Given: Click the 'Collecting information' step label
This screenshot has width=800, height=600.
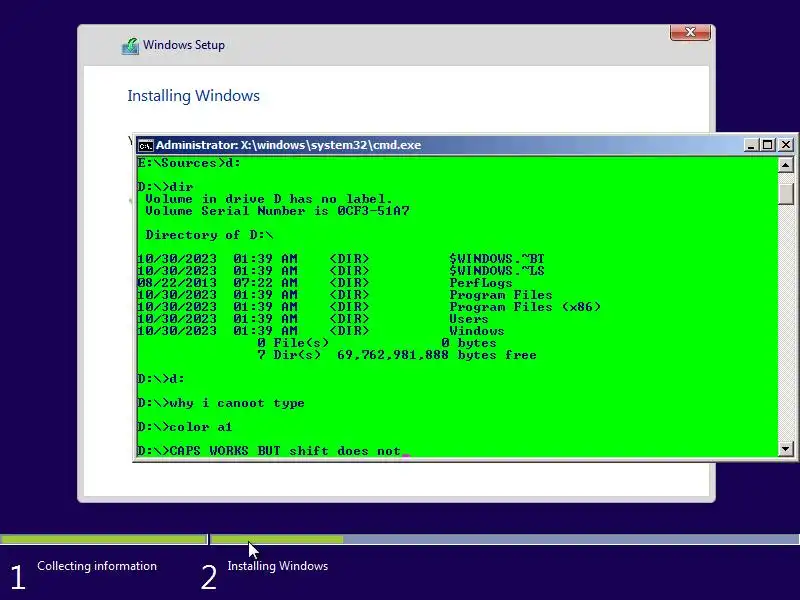Looking at the screenshot, I should point(97,566).
